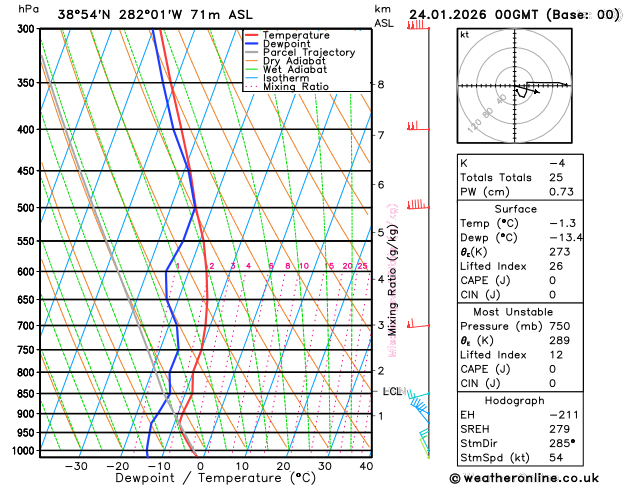Viewport: 629px width, 486px height.
Task: Click the red wind barb at 500 hPa
Action: coord(418,205)
